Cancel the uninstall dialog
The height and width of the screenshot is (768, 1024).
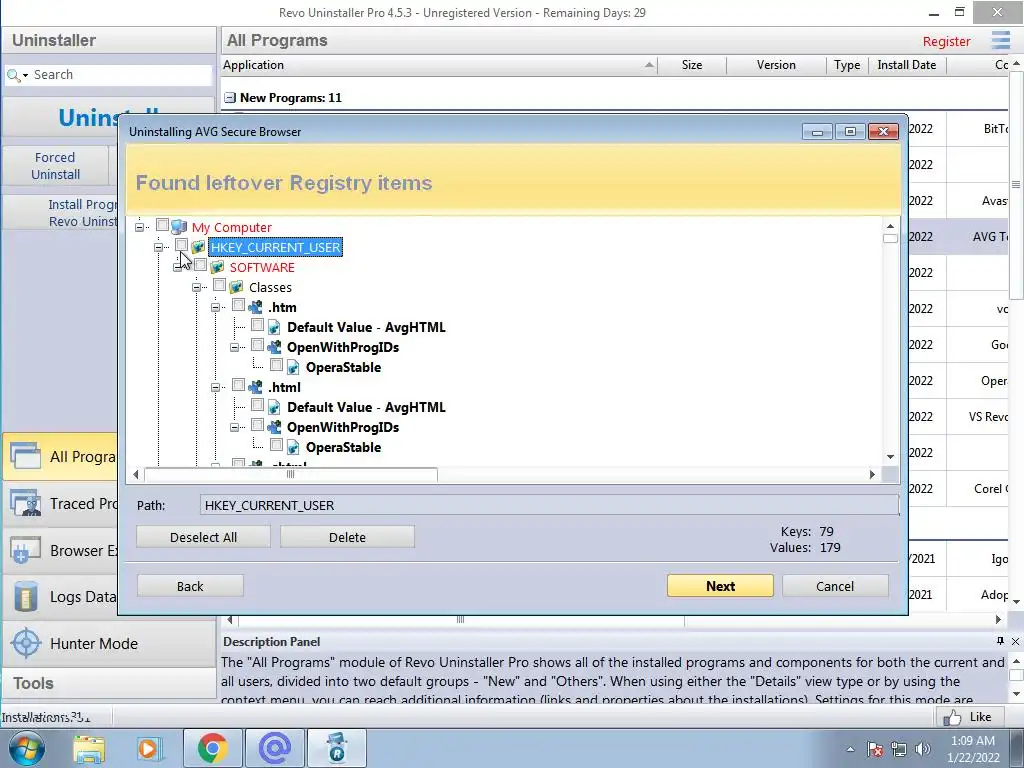(835, 586)
